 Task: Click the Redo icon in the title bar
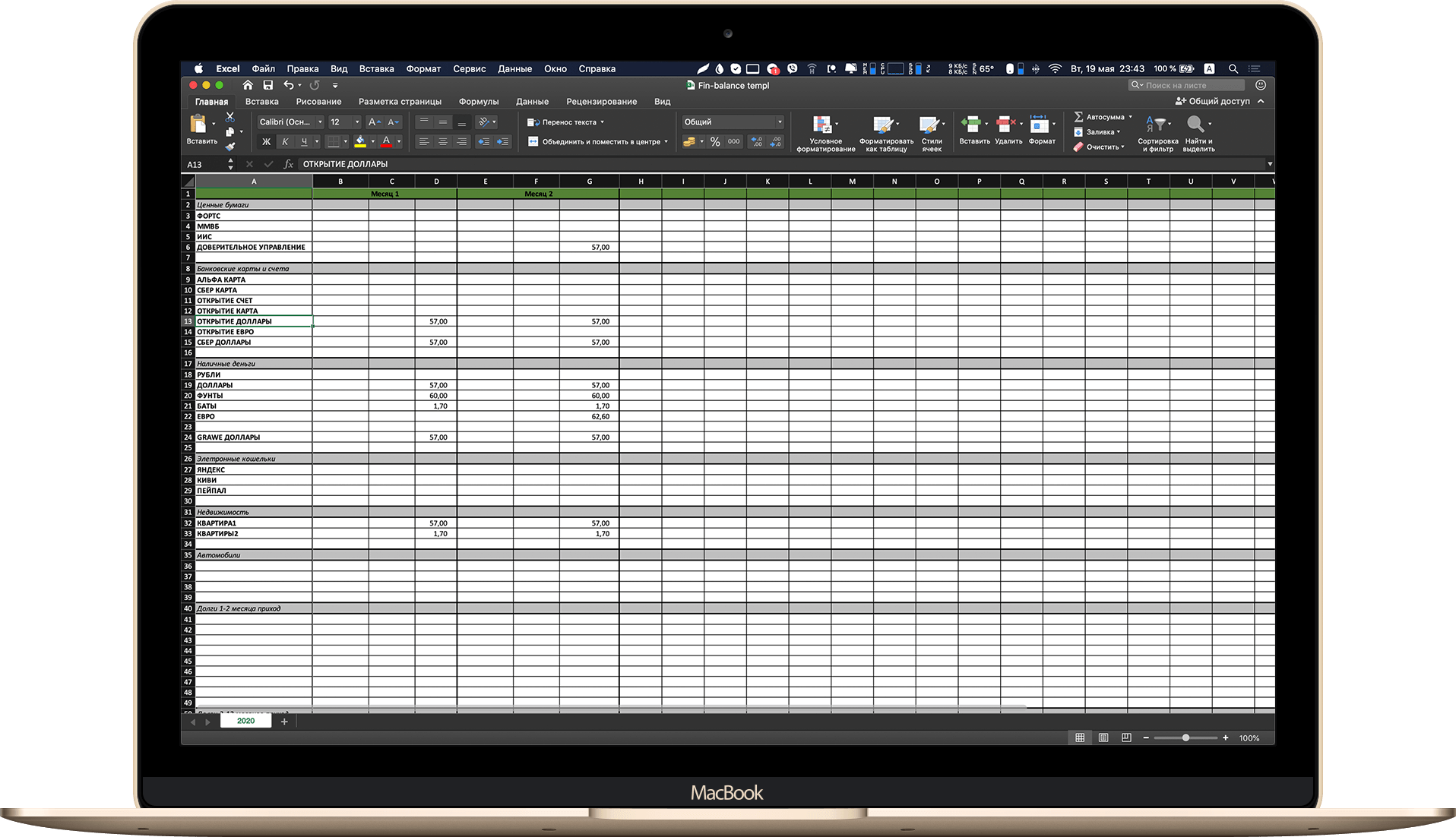pos(315,85)
